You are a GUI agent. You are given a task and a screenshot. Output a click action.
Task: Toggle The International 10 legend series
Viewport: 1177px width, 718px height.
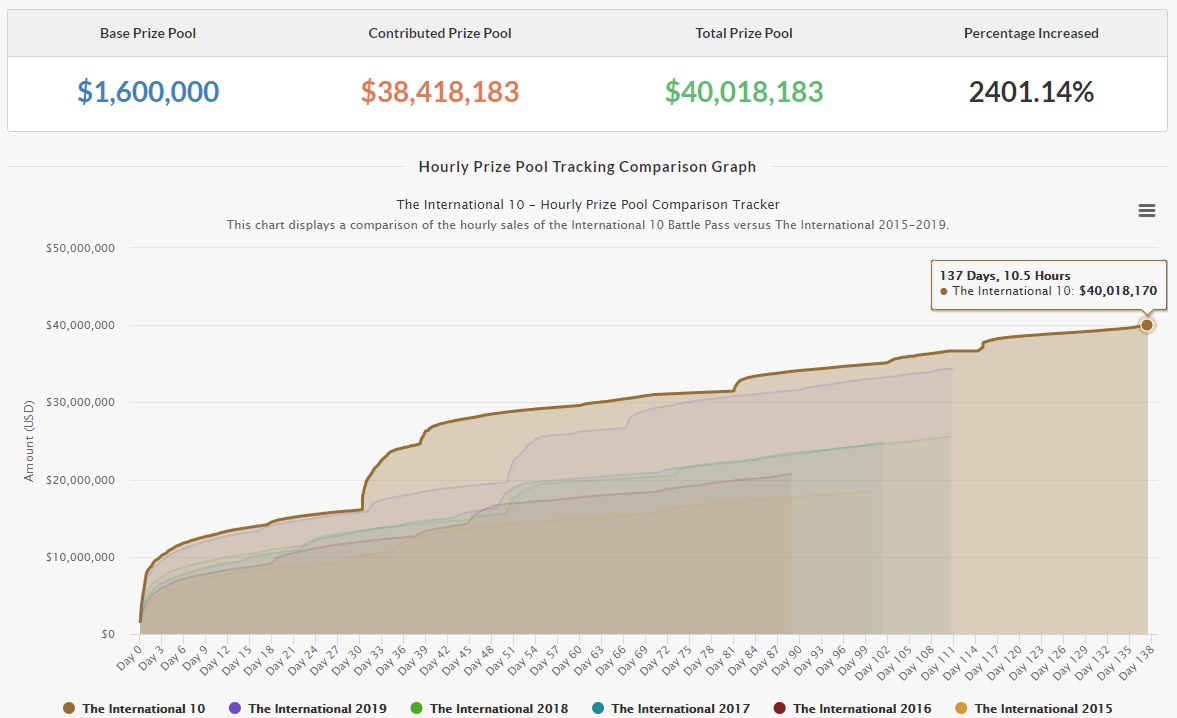click(134, 708)
